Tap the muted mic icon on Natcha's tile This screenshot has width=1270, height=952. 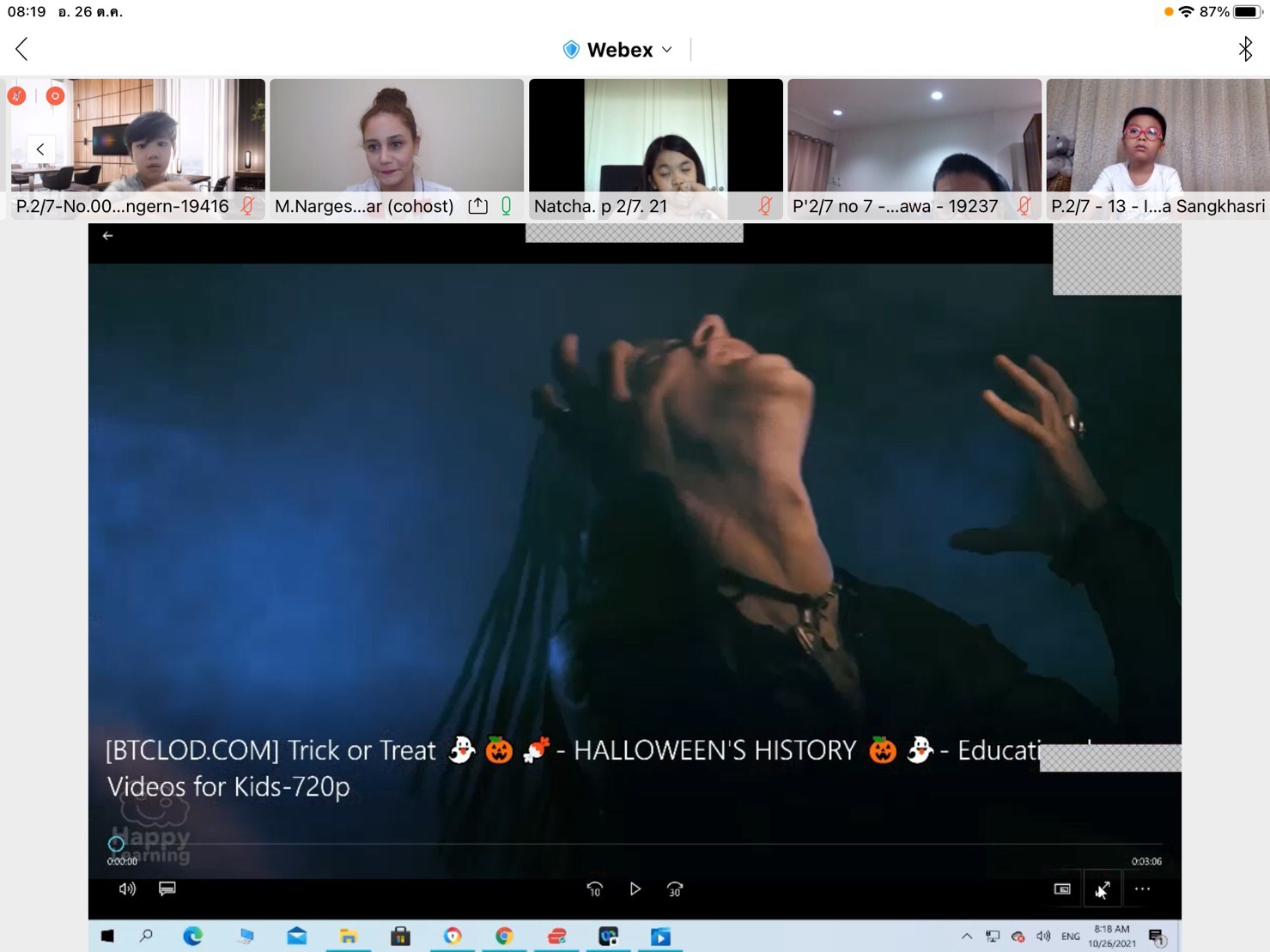[x=766, y=206]
